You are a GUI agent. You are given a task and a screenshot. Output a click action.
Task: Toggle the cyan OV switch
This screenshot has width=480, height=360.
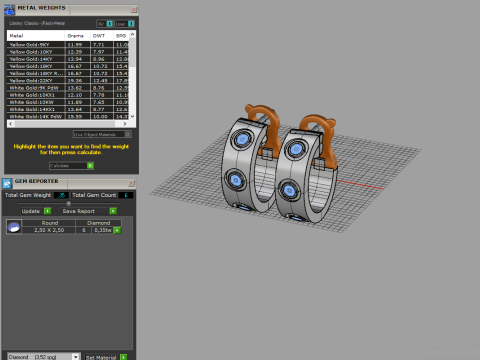(x=110, y=24)
